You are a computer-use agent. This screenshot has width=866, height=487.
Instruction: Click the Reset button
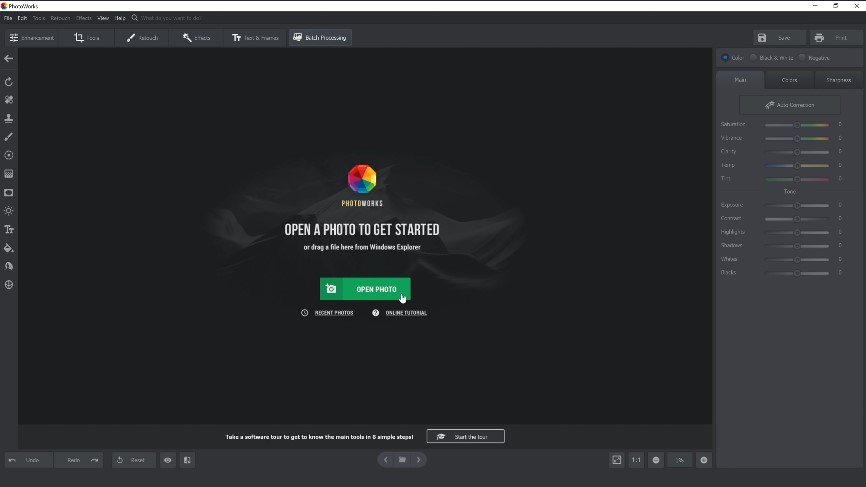(x=134, y=460)
